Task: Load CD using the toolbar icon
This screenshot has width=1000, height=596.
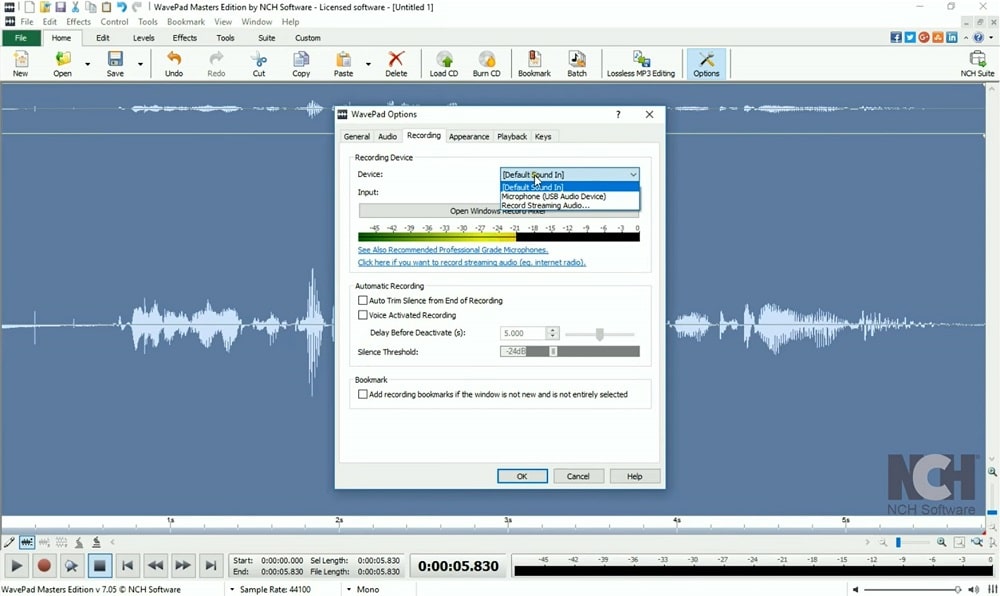Action: pyautogui.click(x=444, y=64)
